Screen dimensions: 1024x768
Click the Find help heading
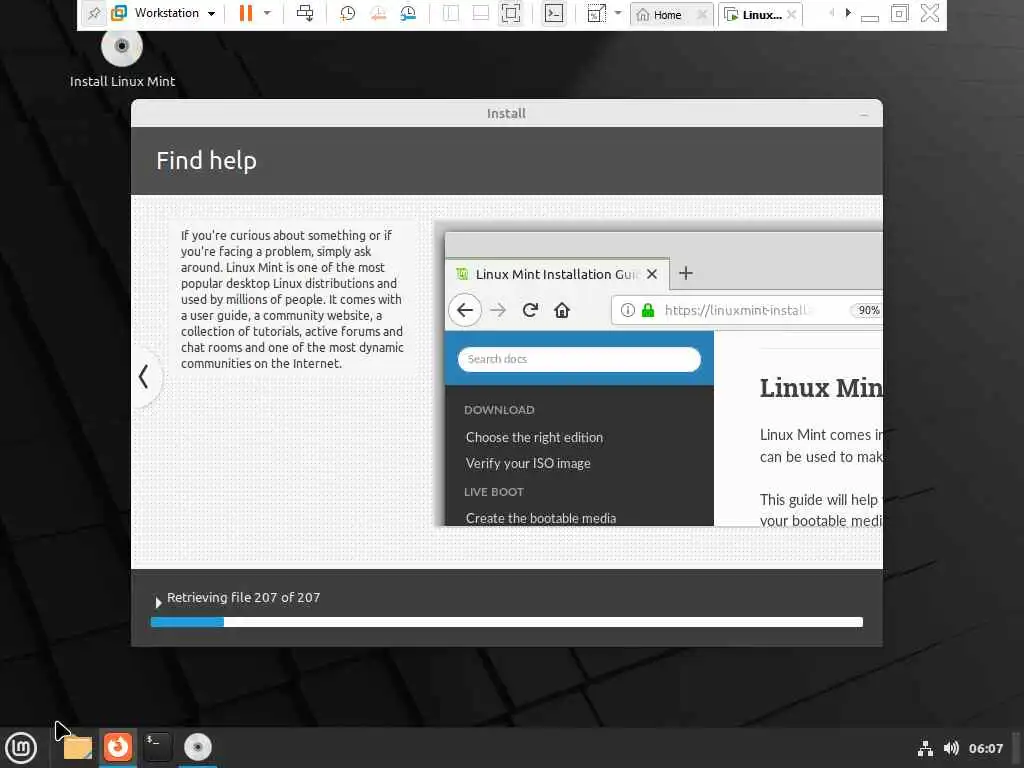click(206, 161)
